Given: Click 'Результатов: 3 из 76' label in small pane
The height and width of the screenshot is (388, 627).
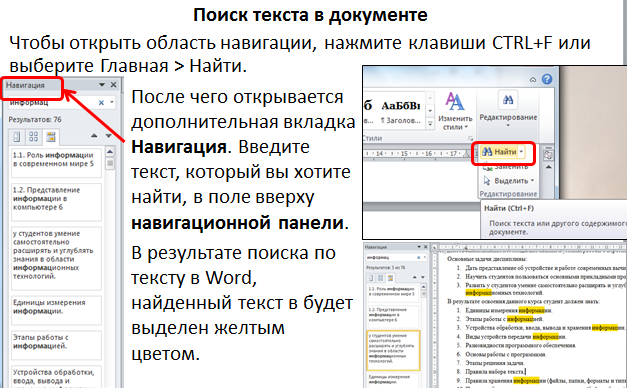Looking at the screenshot, I should point(385,267).
